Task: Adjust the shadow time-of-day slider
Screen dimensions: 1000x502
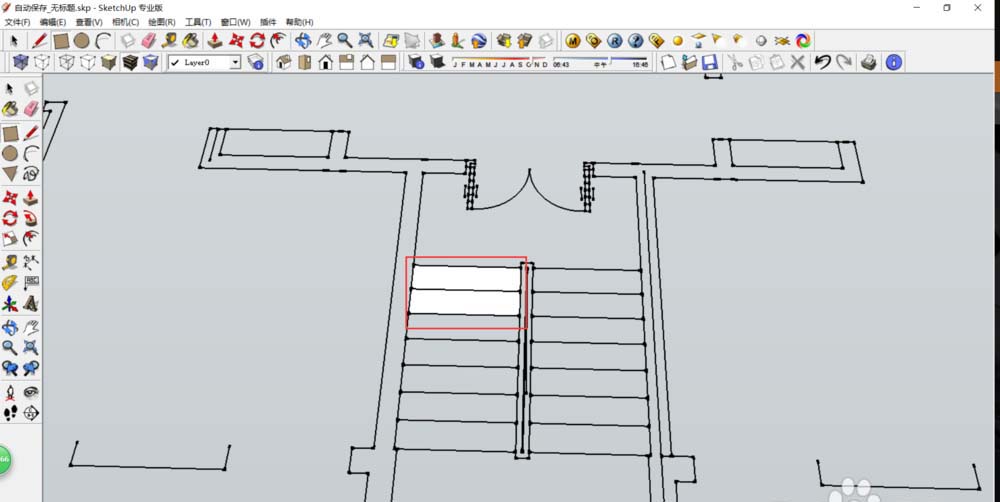Action: coord(600,62)
